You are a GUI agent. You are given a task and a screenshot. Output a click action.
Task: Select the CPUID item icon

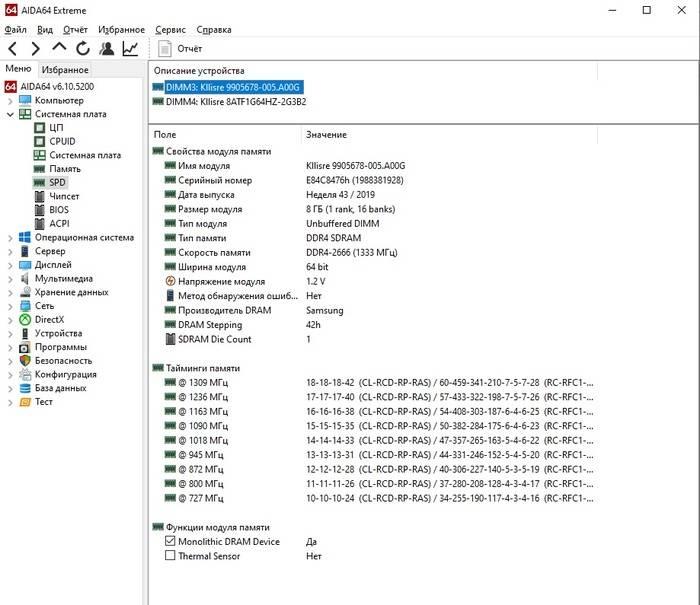[40, 142]
